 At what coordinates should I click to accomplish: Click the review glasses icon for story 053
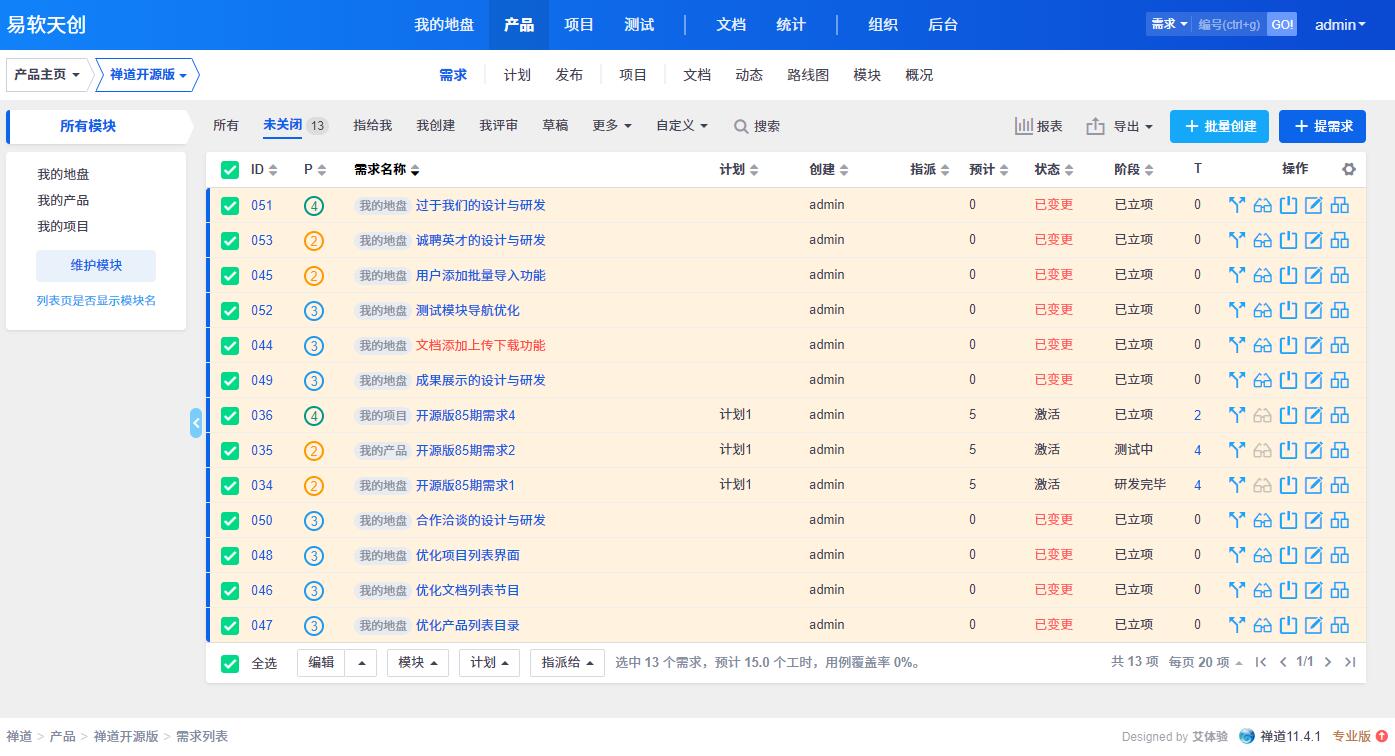1263,240
